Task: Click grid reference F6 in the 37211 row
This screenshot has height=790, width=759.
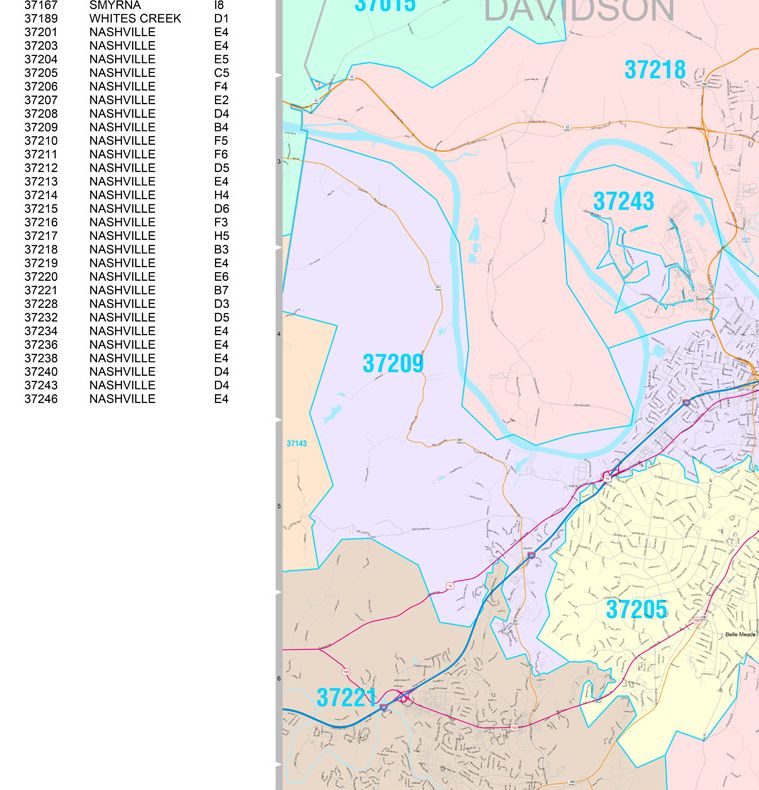Action: pos(221,155)
